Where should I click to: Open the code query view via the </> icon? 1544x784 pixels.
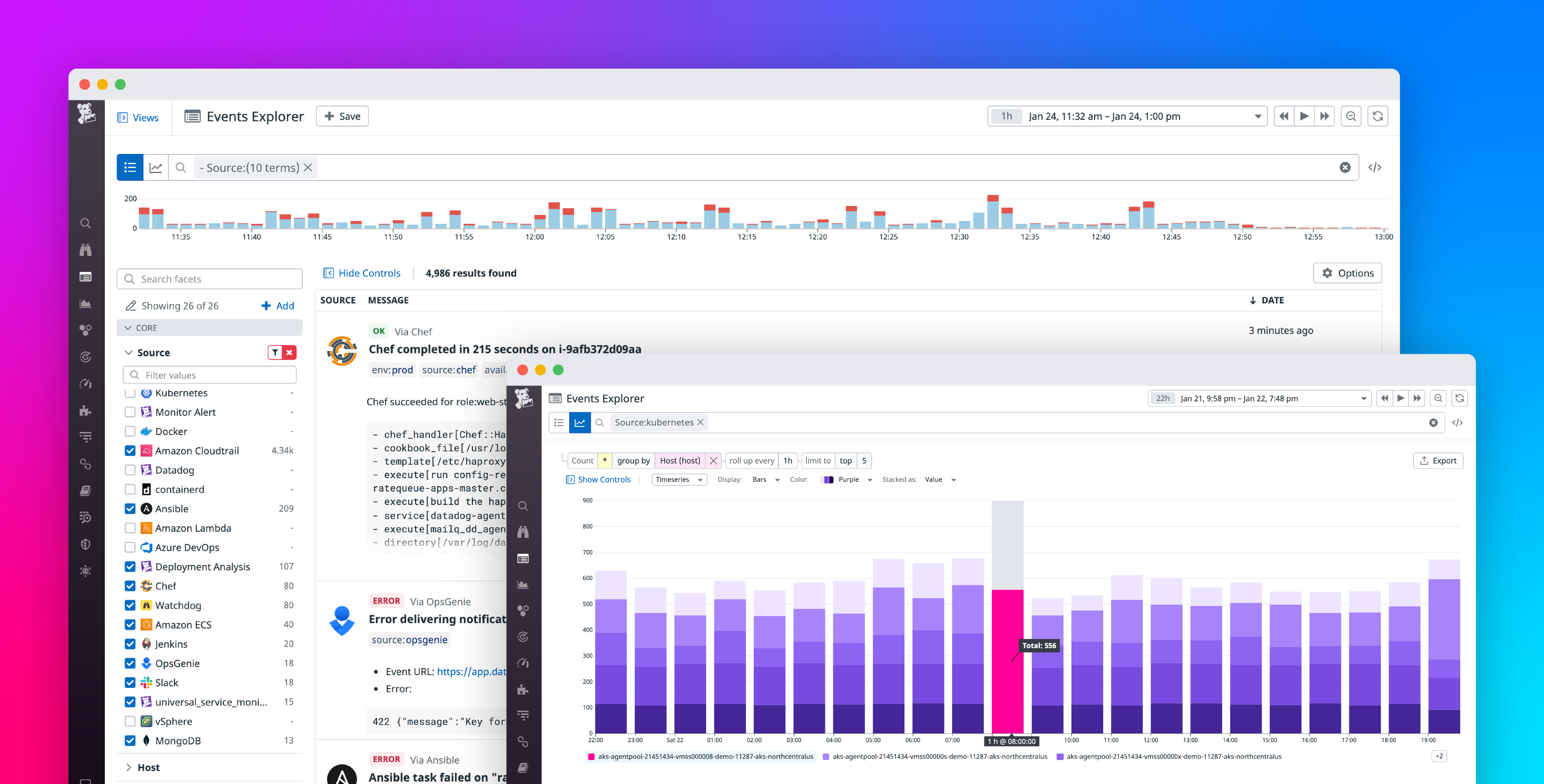tap(1375, 167)
